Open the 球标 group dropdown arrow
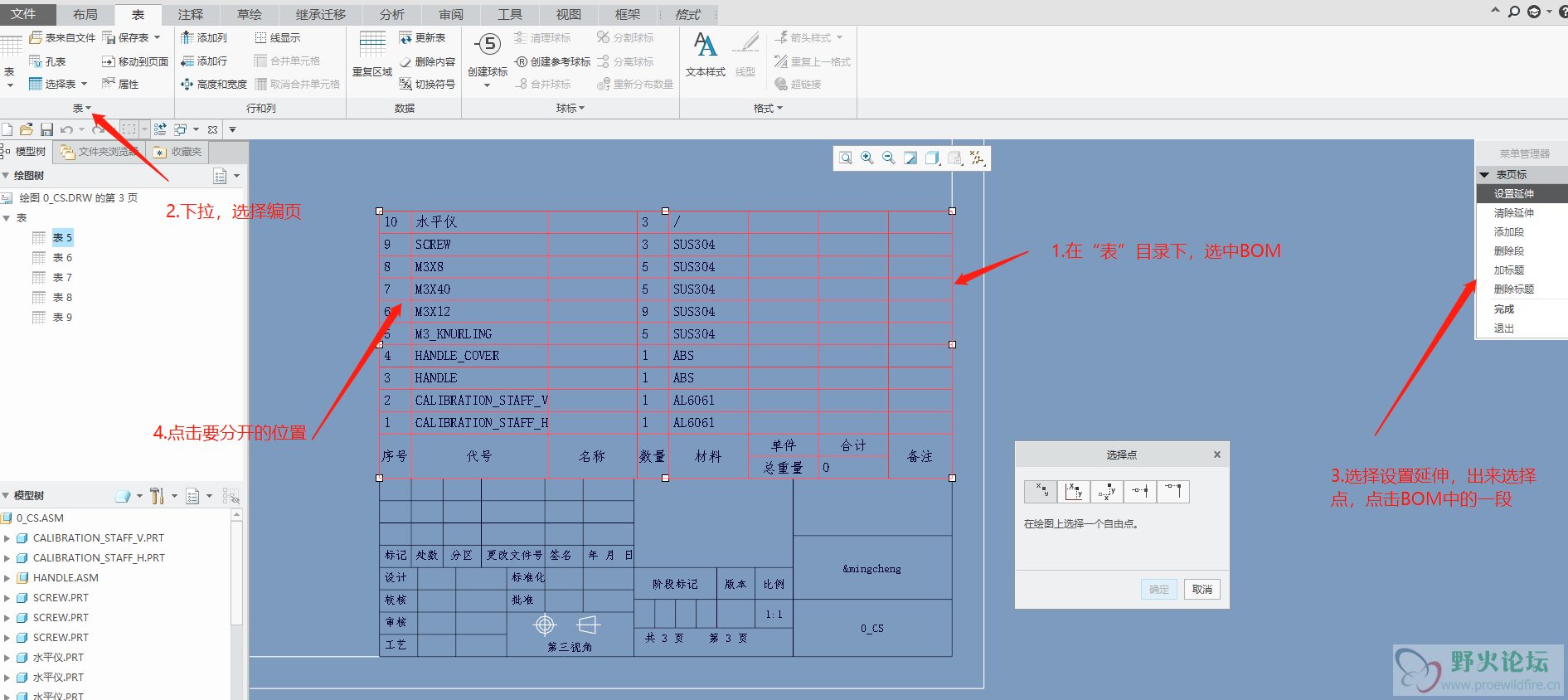 581,109
